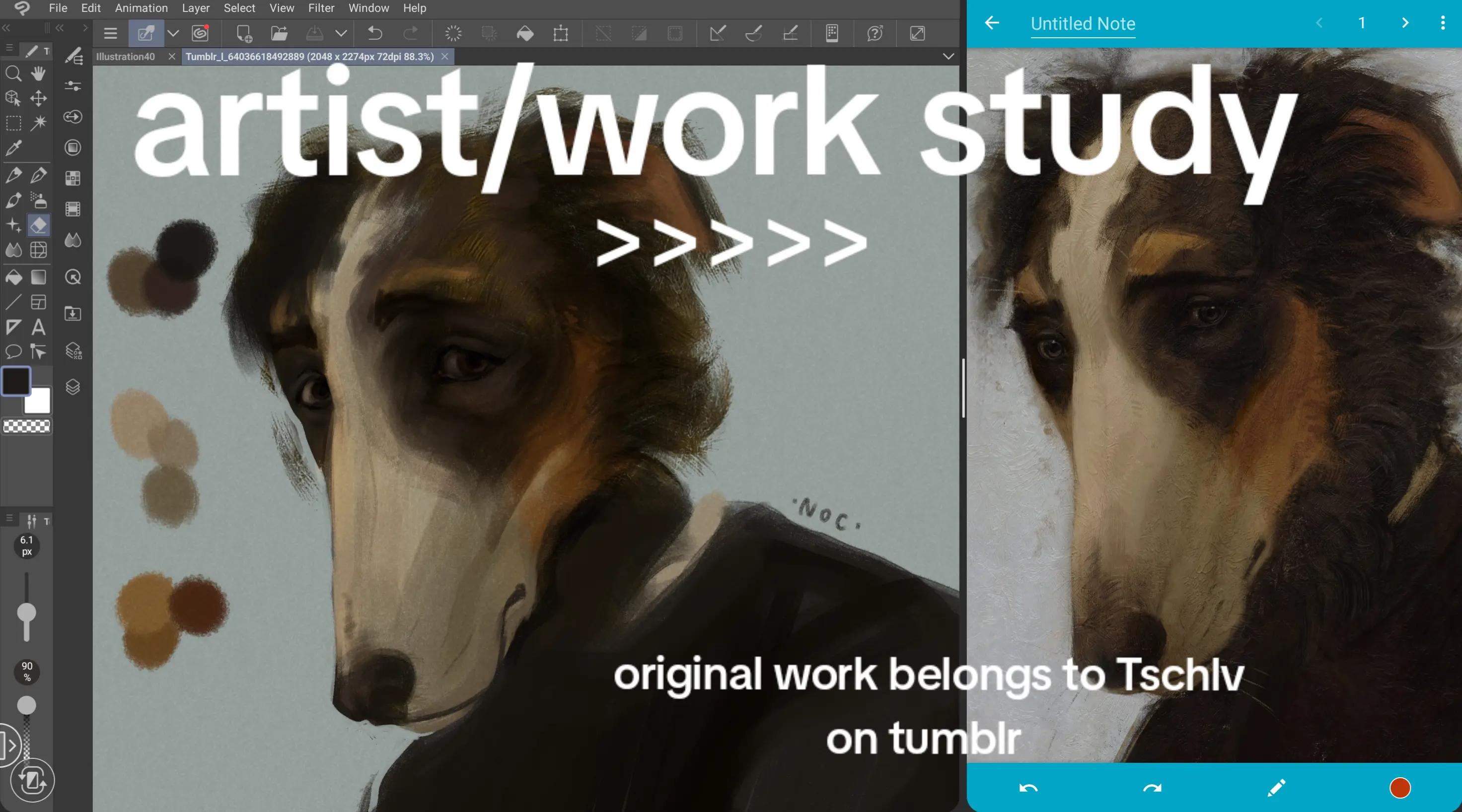1462x812 pixels.
Task: Select the Pen nib tool
Action: (13, 175)
